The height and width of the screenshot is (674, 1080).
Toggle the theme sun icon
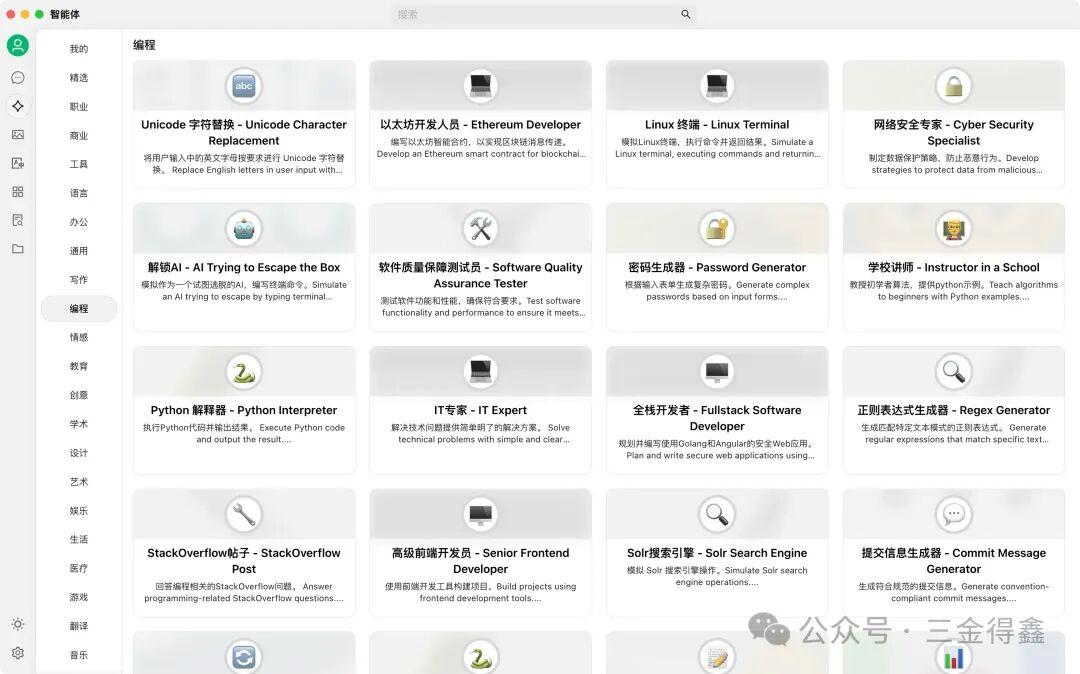tap(18, 624)
